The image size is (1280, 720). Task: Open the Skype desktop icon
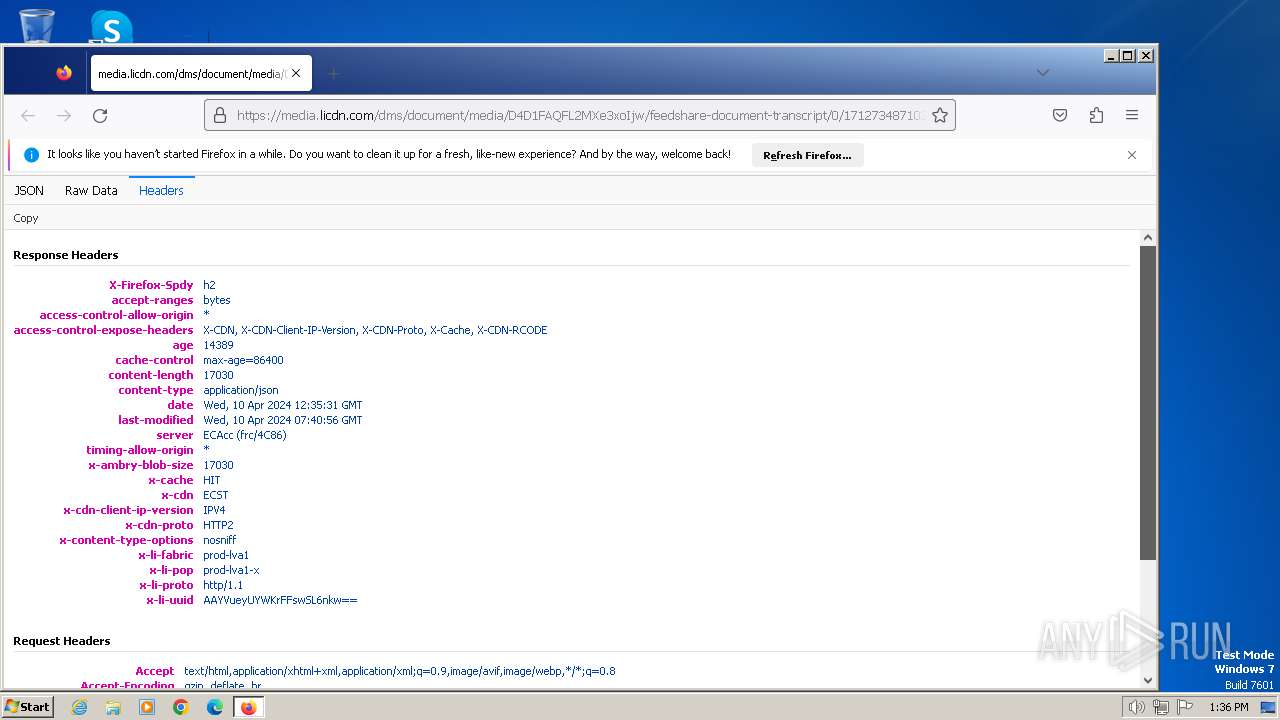click(x=111, y=27)
